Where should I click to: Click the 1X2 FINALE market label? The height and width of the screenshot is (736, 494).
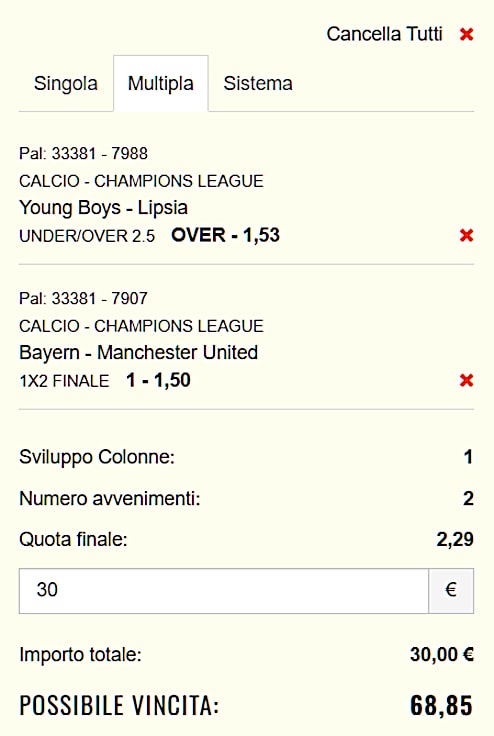coord(64,381)
